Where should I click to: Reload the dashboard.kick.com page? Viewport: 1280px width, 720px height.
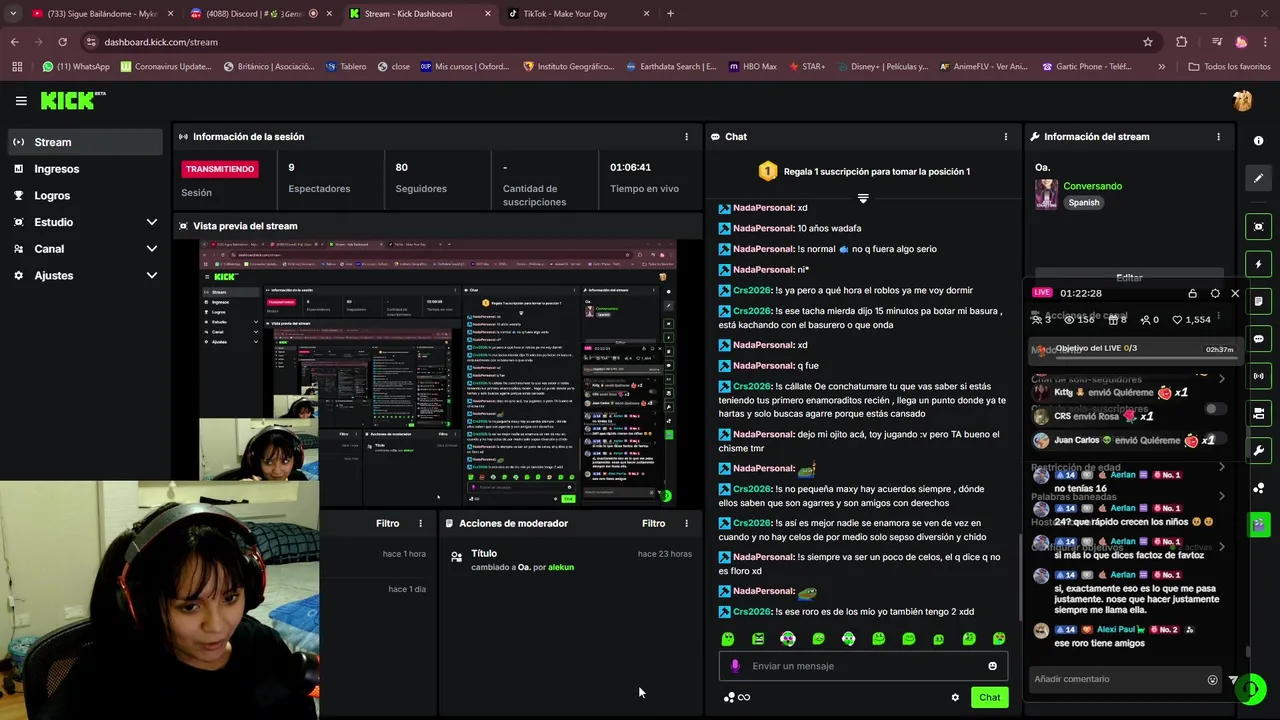[62, 42]
